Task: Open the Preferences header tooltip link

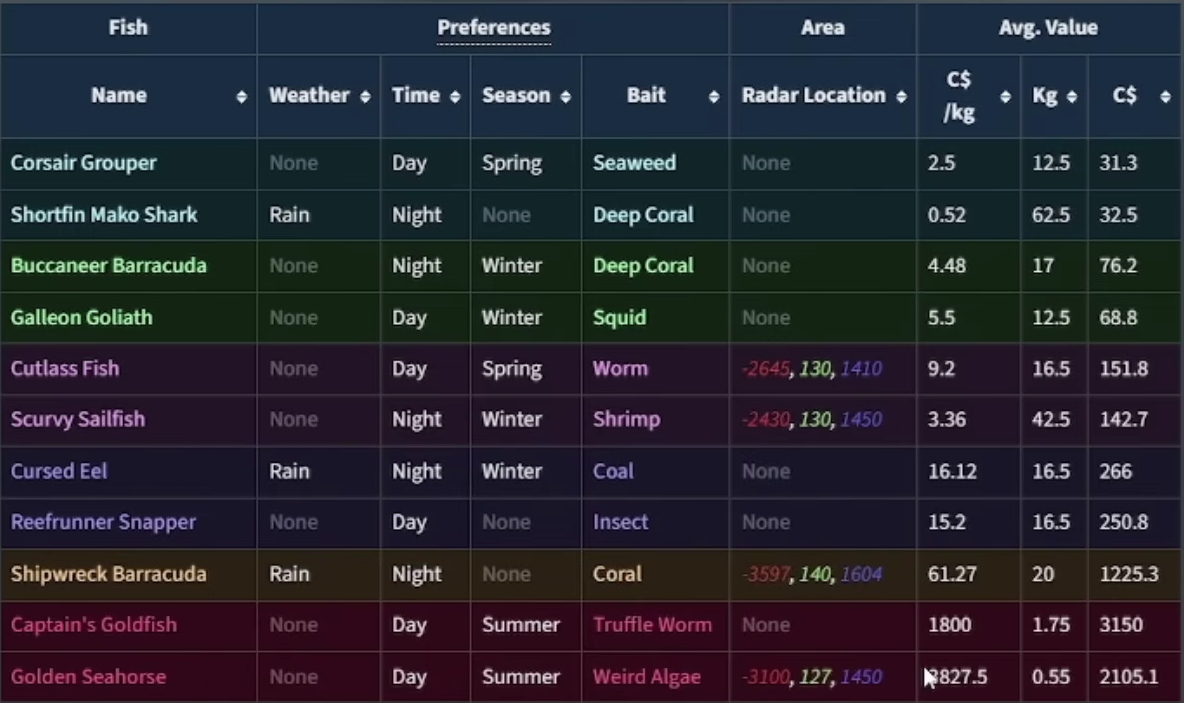Action: pos(494,28)
